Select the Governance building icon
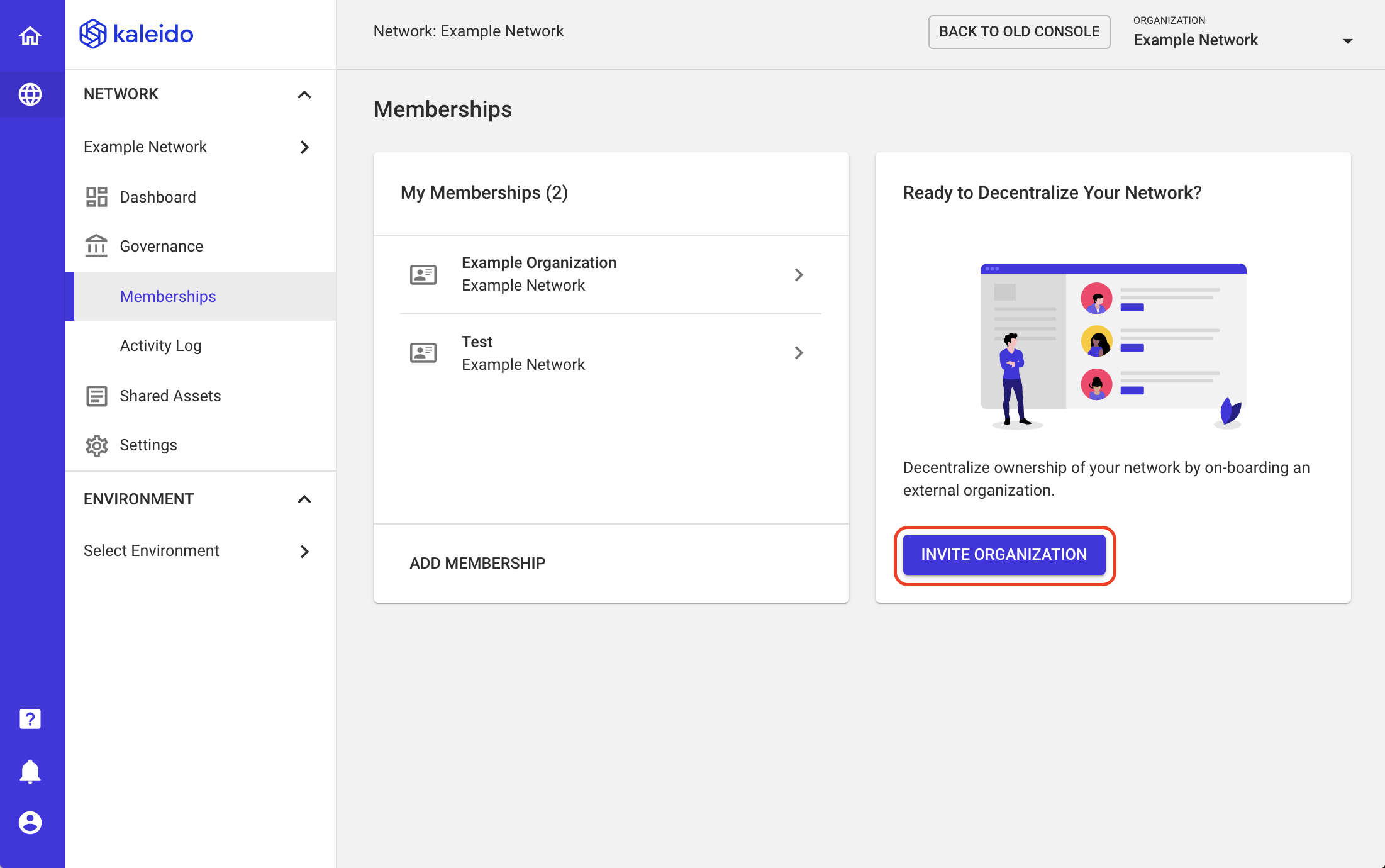The width and height of the screenshot is (1385, 868). [x=96, y=246]
